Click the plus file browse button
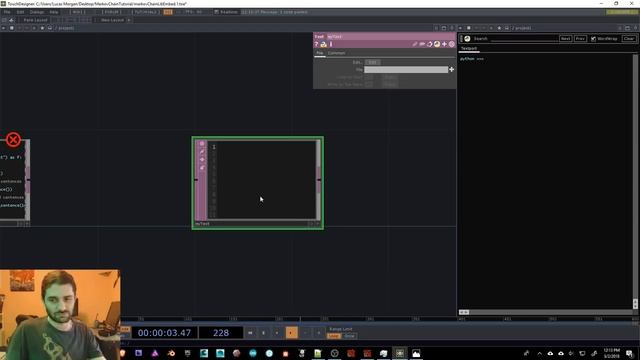 tap(451, 70)
